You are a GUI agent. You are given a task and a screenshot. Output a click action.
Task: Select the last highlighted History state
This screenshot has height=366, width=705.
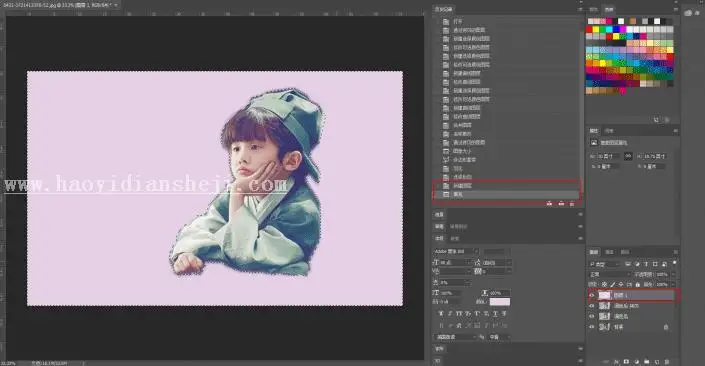[506, 194]
